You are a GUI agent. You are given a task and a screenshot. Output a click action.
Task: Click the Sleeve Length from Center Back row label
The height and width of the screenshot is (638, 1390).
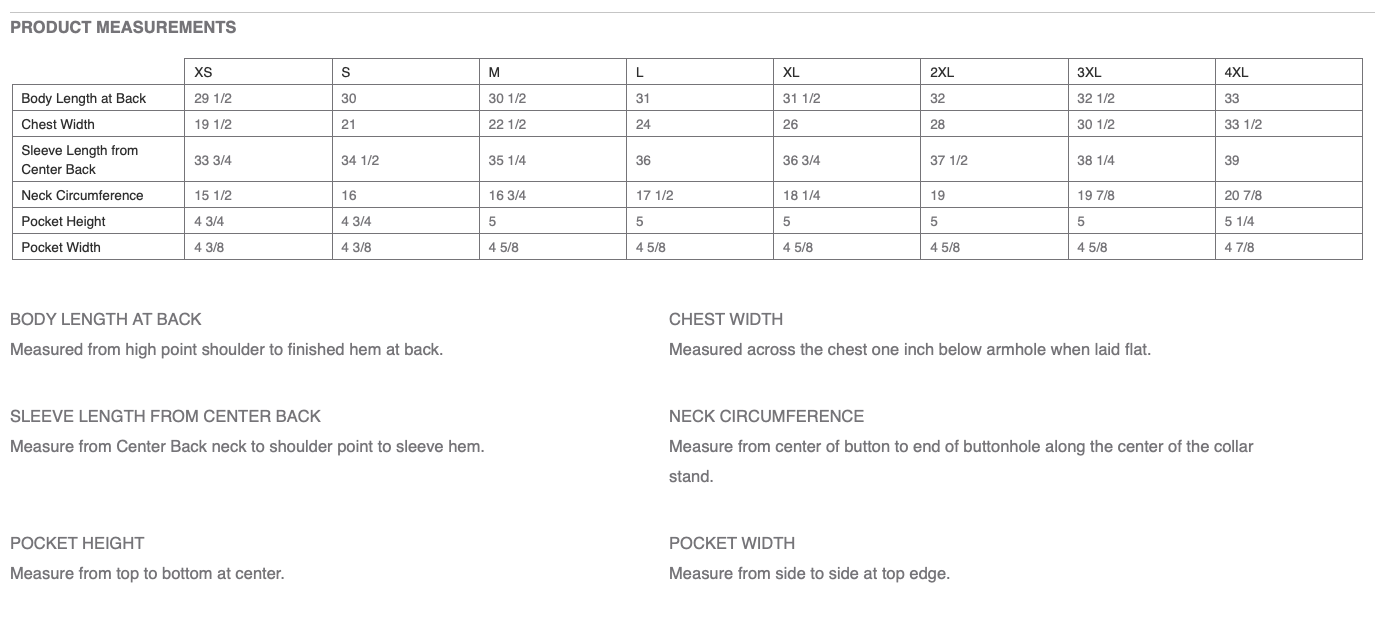point(80,160)
